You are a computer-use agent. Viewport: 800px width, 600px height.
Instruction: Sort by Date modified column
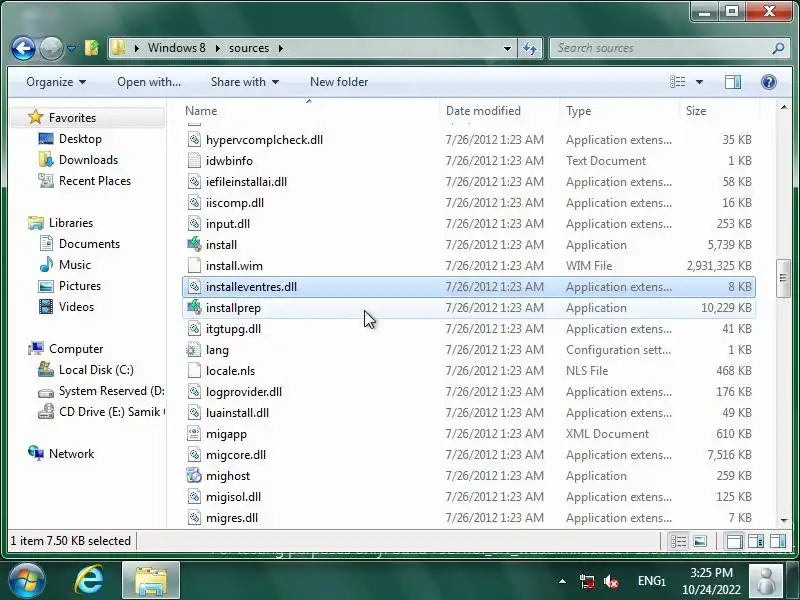[483, 111]
